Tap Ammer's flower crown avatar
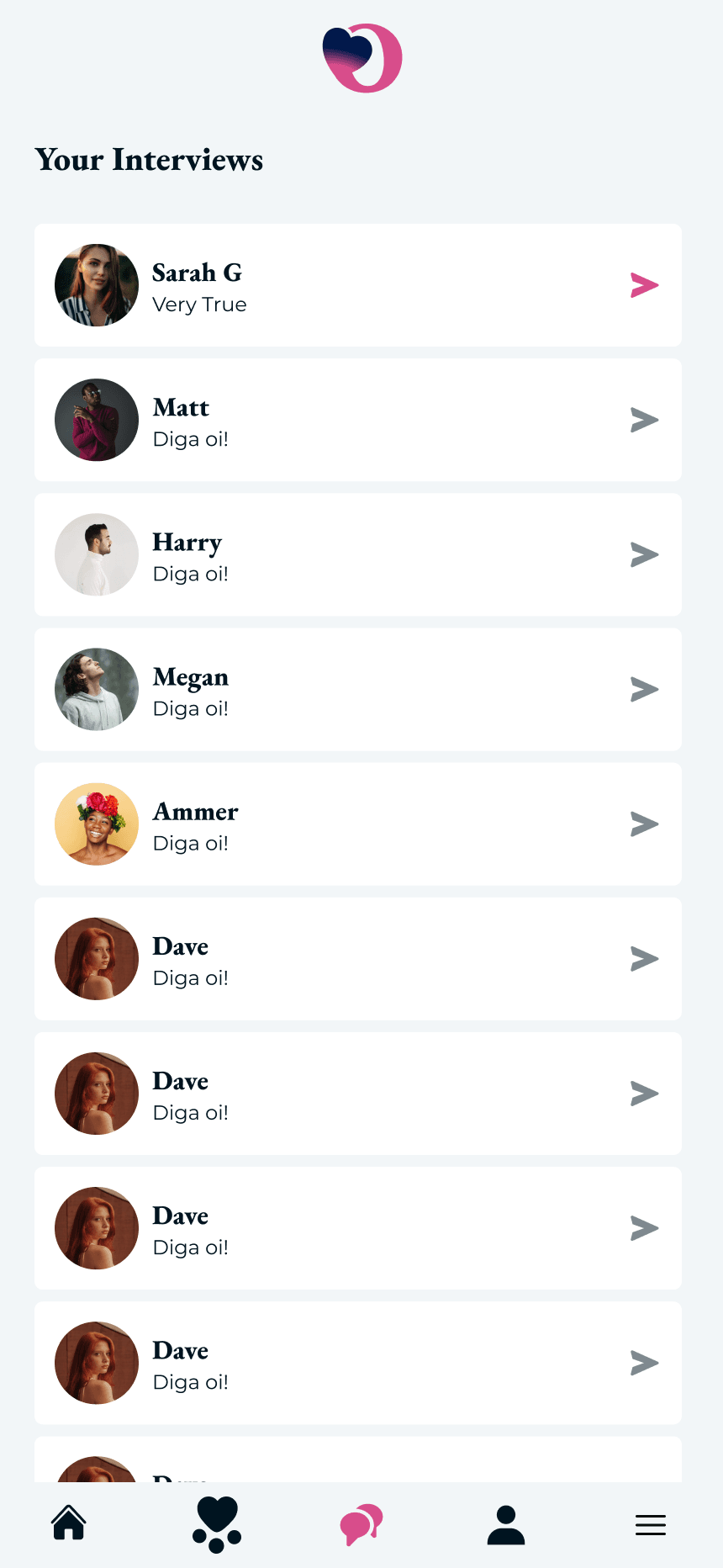This screenshot has width=723, height=1568. pyautogui.click(x=97, y=824)
